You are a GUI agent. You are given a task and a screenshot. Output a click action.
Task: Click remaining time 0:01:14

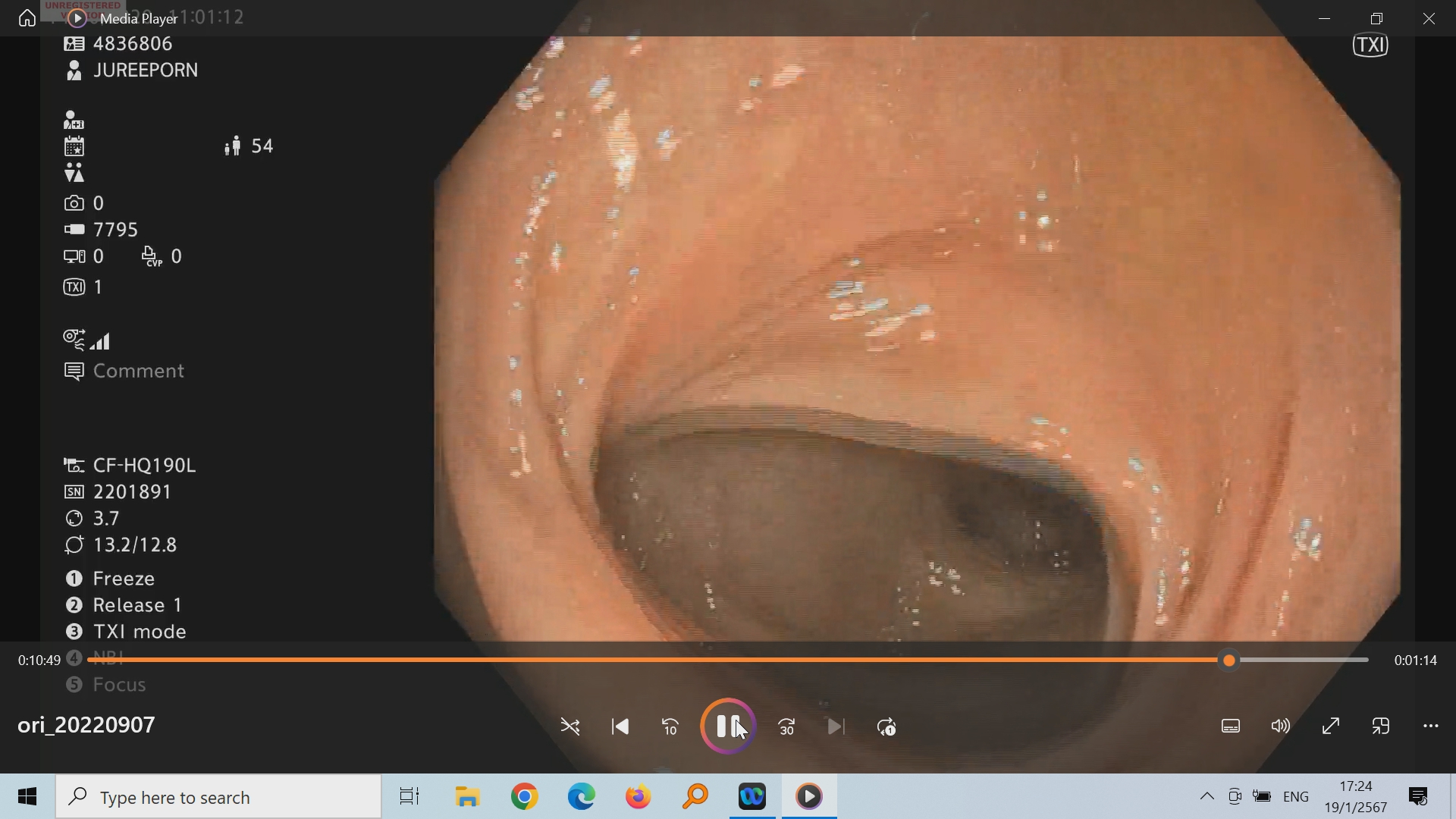pyautogui.click(x=1416, y=661)
